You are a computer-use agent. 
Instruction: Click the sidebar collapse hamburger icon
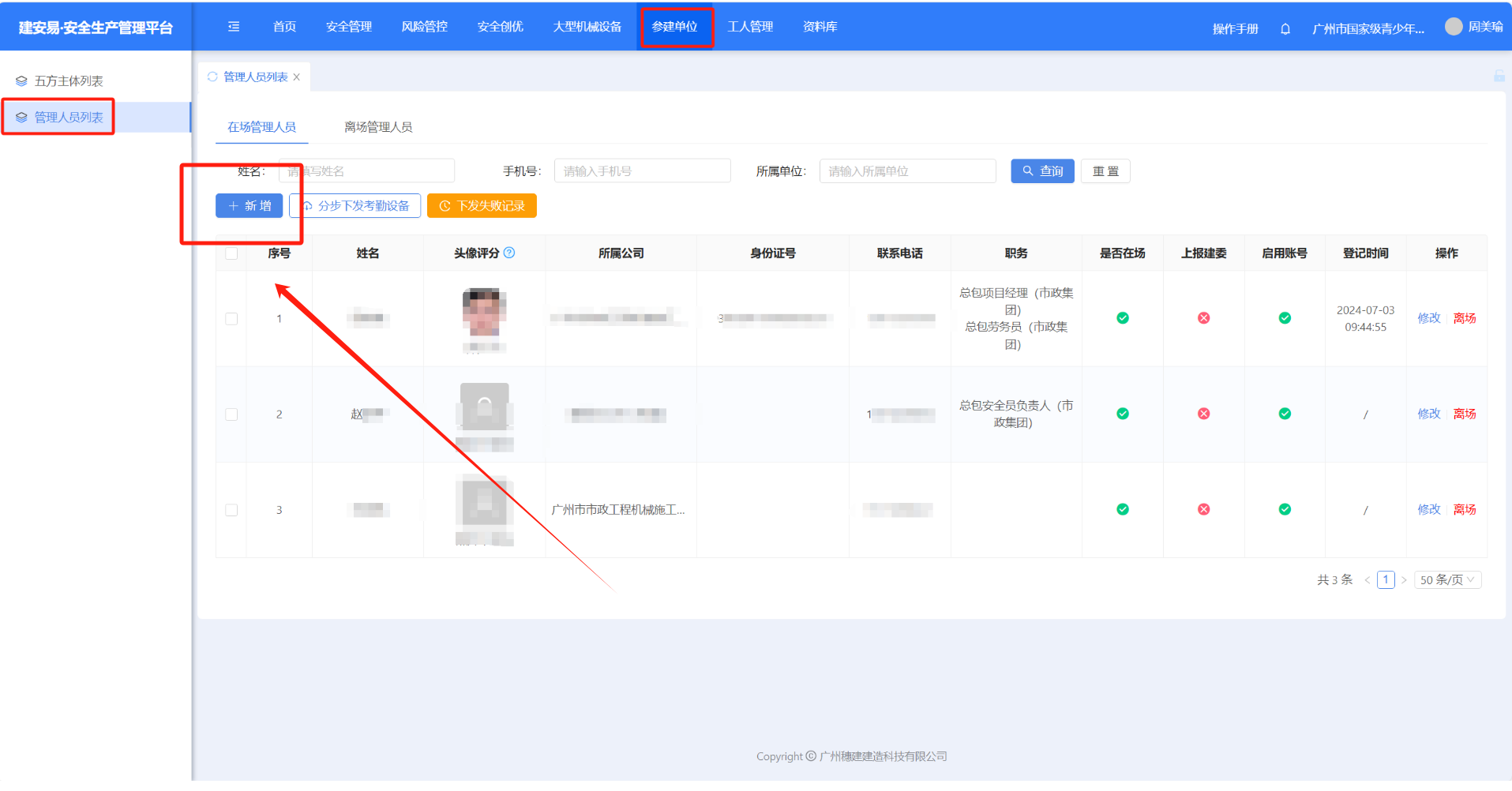coord(234,27)
